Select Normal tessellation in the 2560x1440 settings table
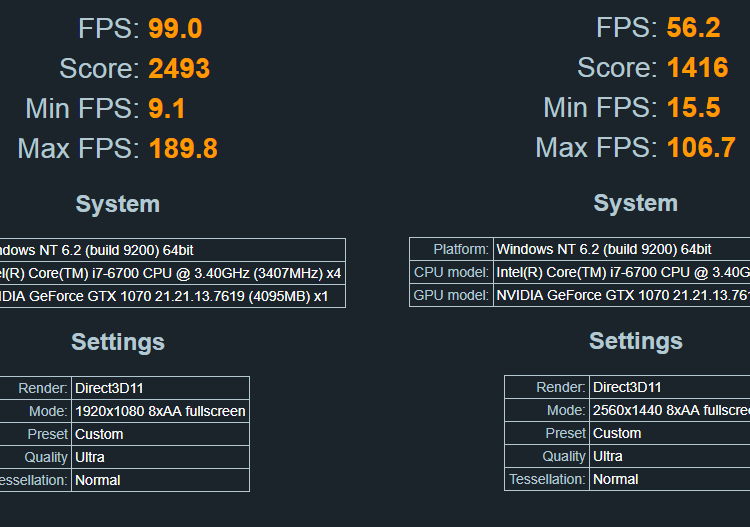 pyautogui.click(x=616, y=479)
